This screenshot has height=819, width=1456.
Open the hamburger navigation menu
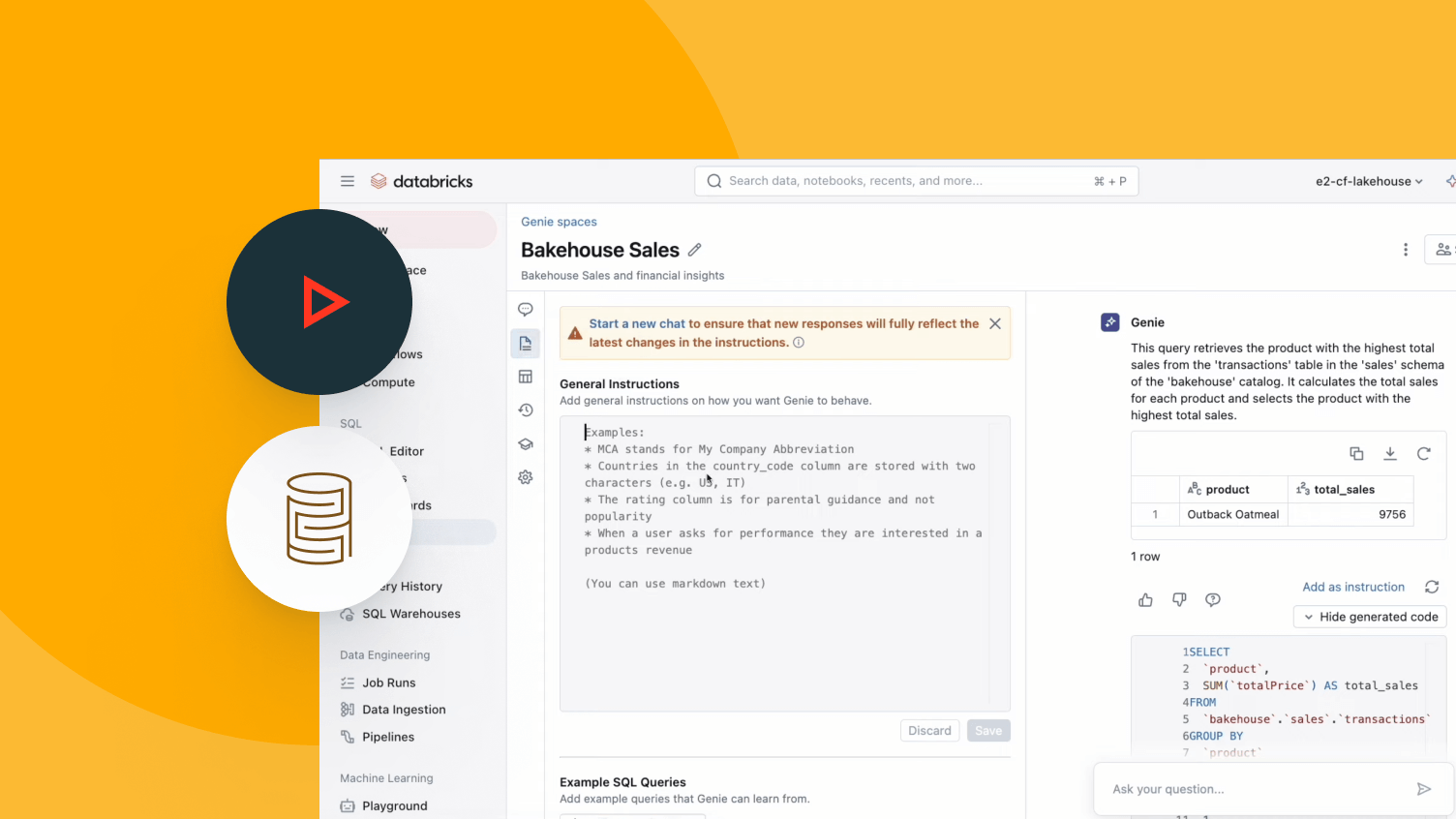tap(348, 181)
